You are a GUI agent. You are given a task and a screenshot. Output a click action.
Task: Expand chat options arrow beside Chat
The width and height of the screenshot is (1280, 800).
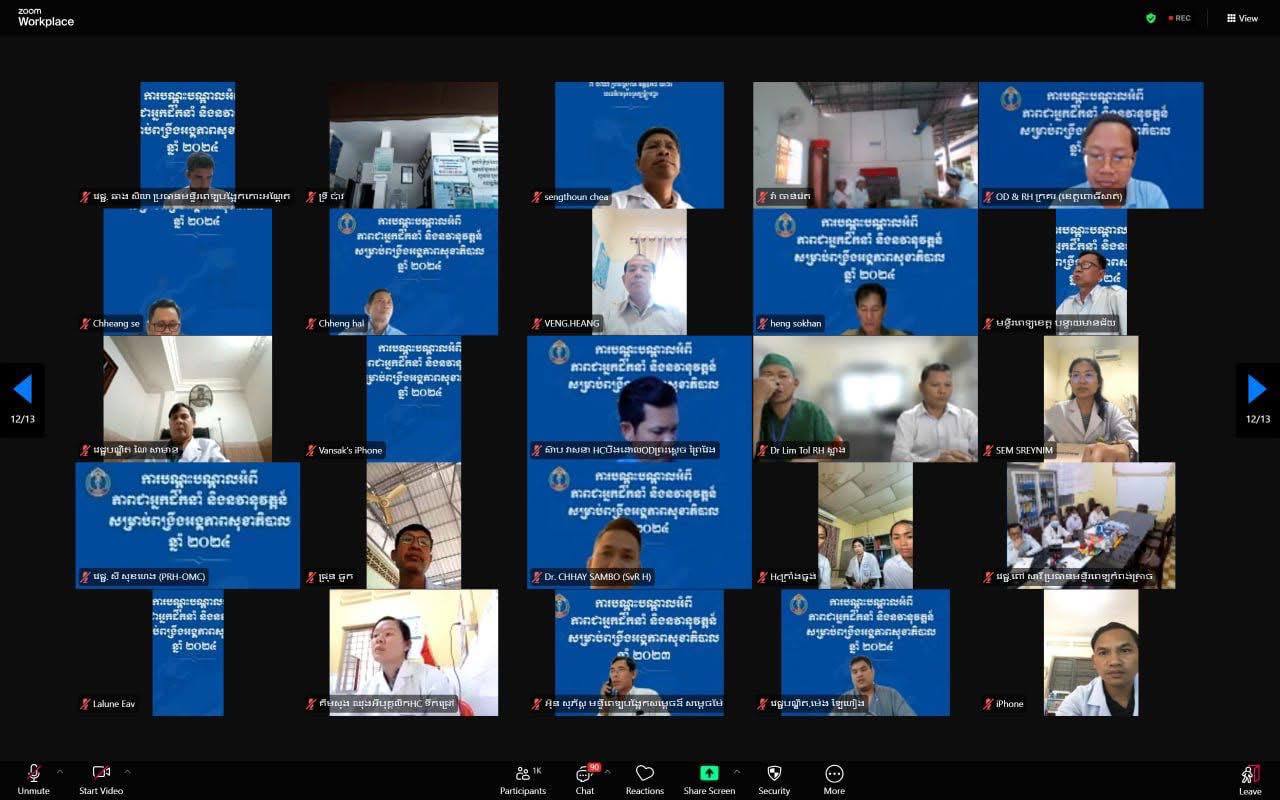point(608,771)
